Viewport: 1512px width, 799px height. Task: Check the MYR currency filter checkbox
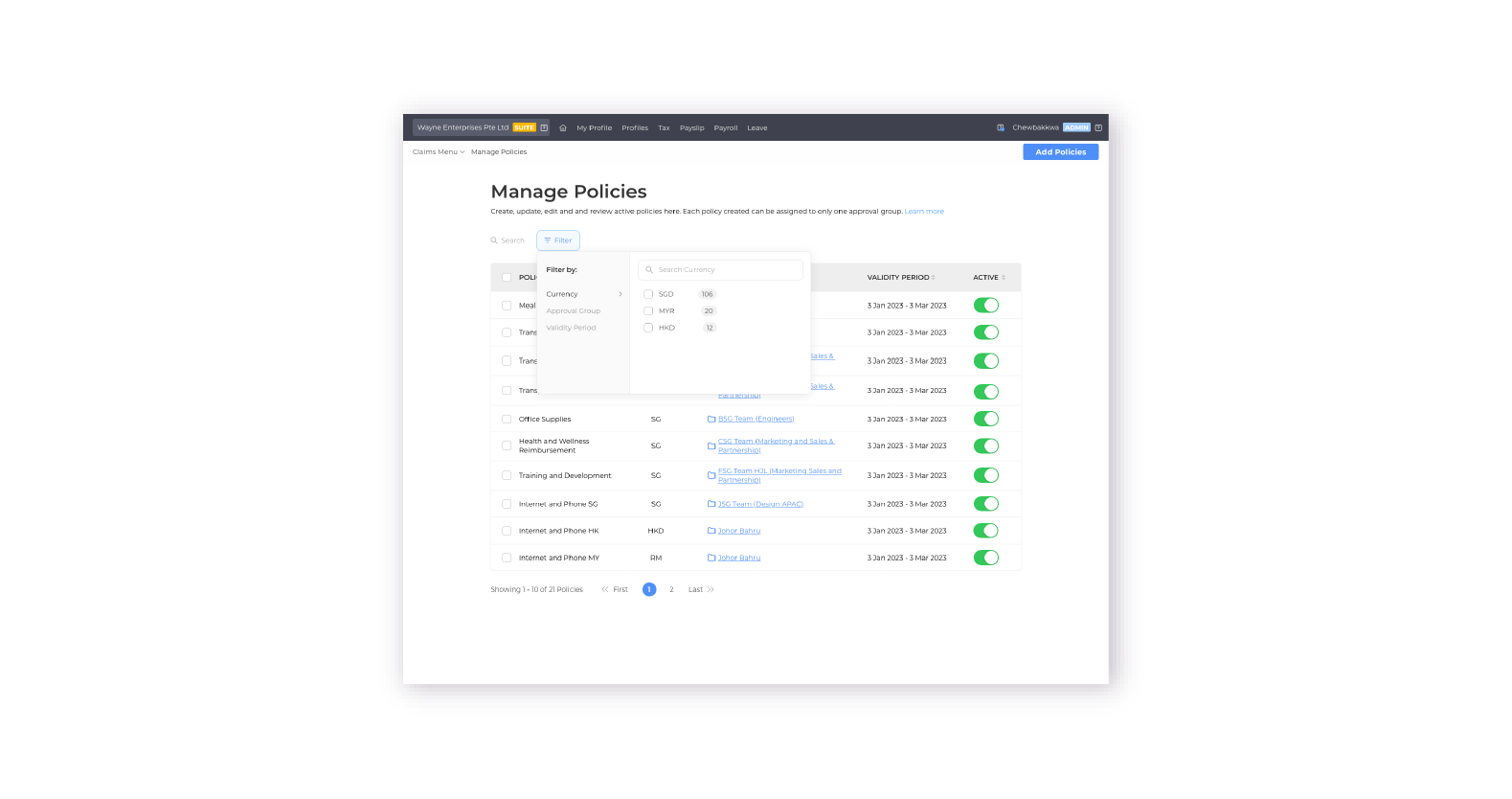click(x=648, y=311)
